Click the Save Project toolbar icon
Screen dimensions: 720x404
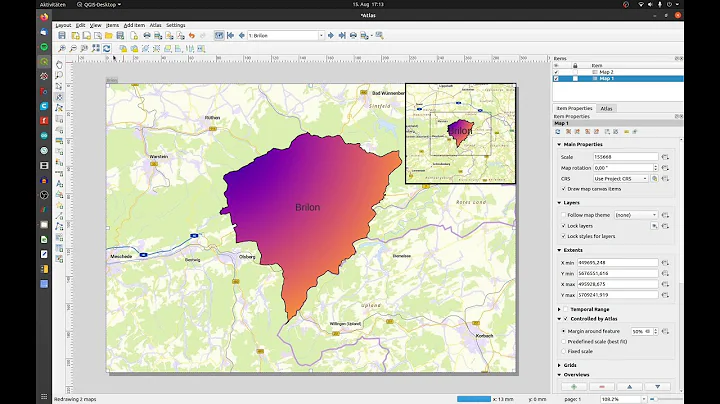62,35
